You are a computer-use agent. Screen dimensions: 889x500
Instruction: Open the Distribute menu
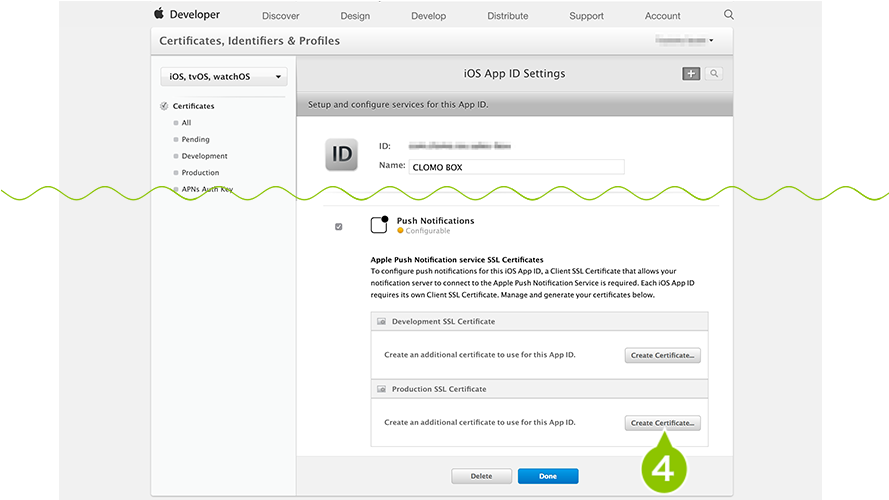507,16
